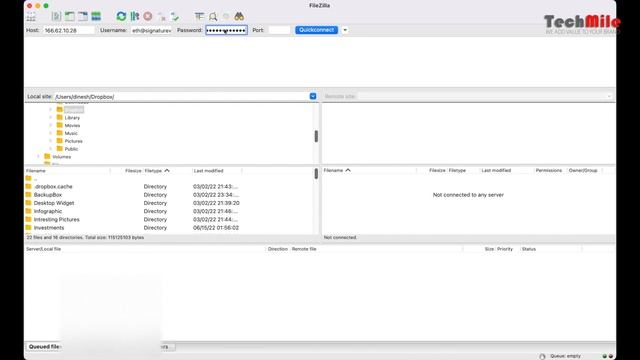Expand the Volumes folder in tree
The width and height of the screenshot is (640, 360).
(38, 156)
